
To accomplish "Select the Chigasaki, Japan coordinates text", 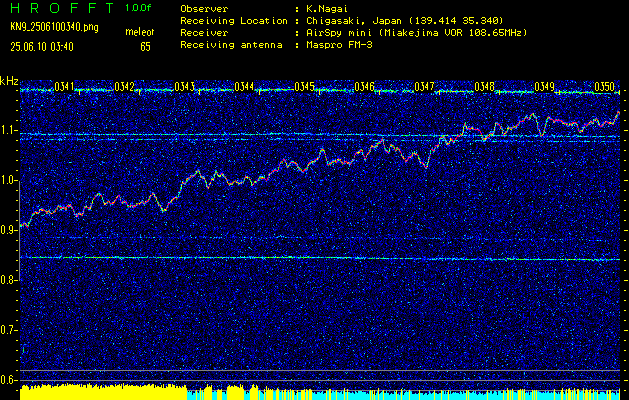I will pyautogui.click(x=405, y=21).
